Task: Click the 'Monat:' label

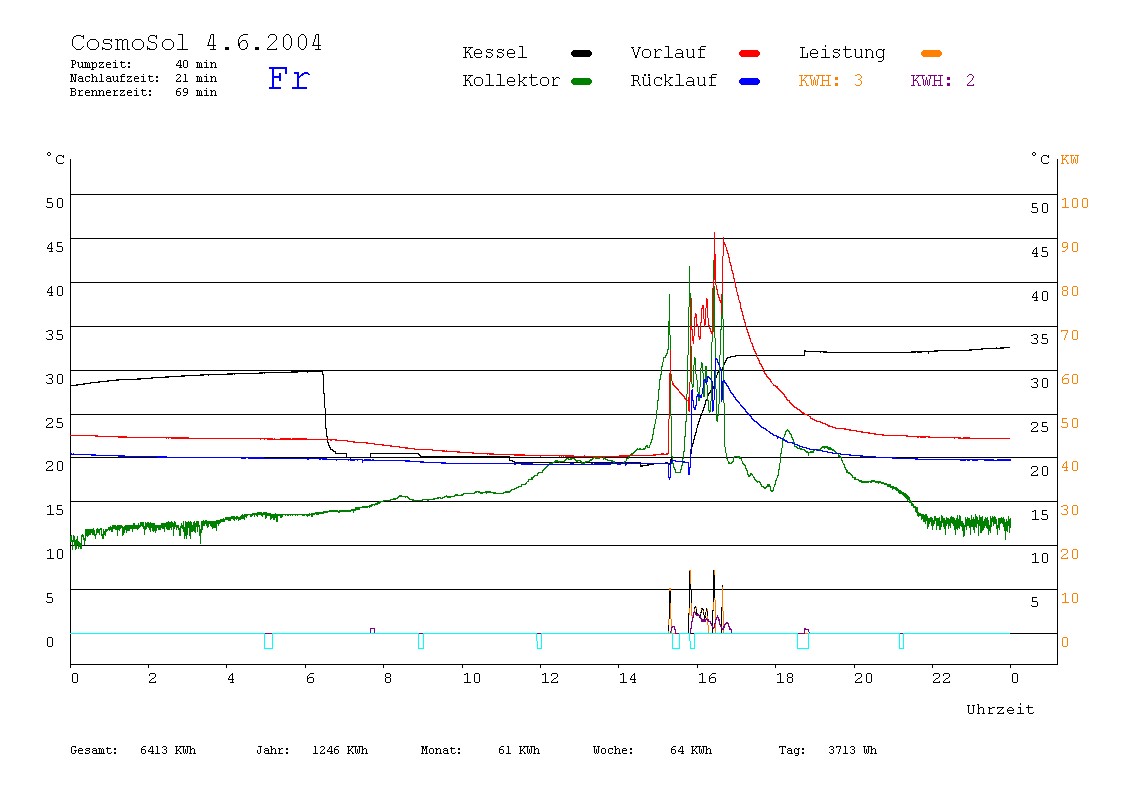Action: point(441,750)
